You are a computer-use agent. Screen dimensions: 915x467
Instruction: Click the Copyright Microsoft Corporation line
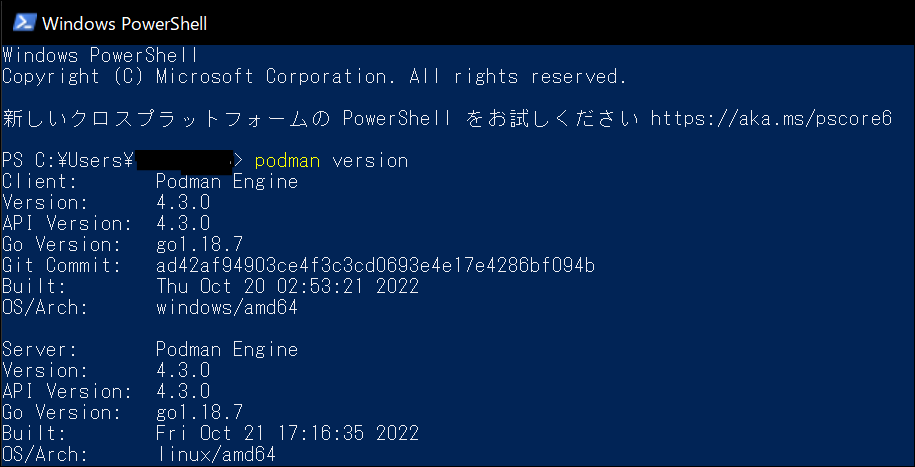pyautogui.click(x=314, y=77)
